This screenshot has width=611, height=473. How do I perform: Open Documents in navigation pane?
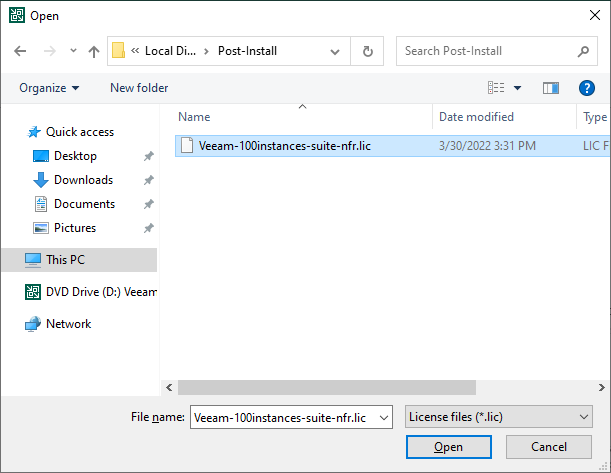pos(84,204)
